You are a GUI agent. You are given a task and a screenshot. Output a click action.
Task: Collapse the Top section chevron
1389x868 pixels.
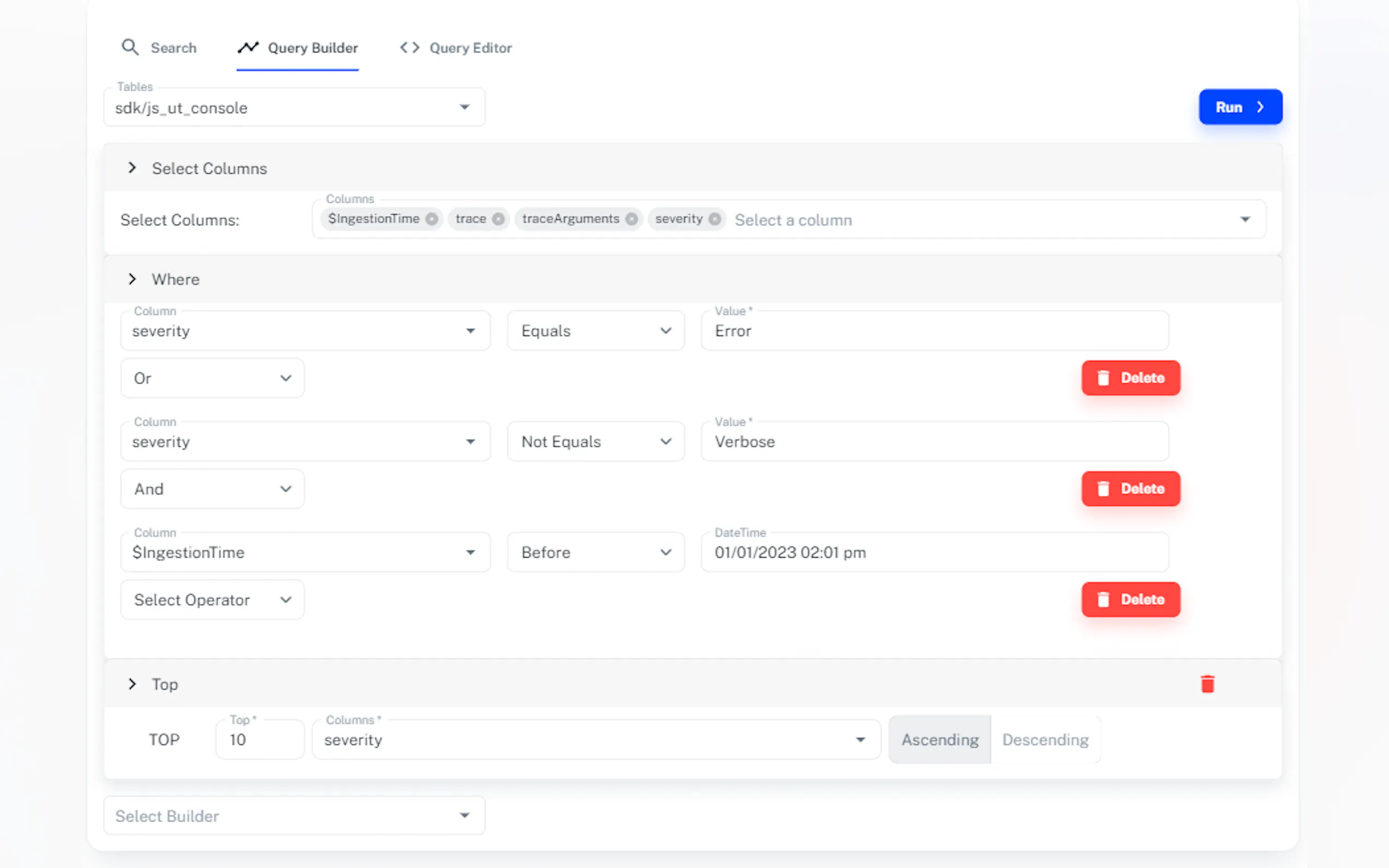(132, 684)
